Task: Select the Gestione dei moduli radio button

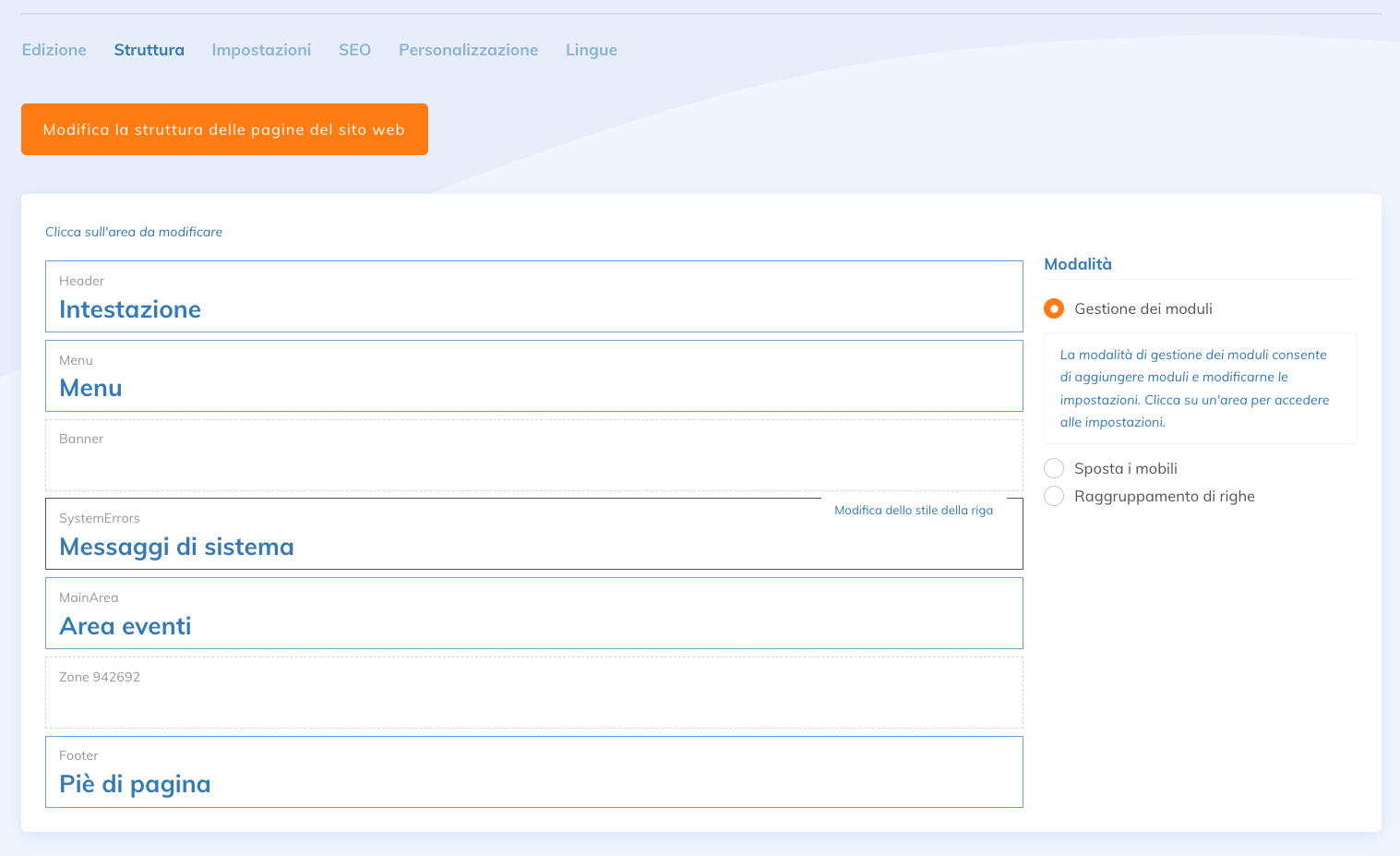Action: click(x=1054, y=308)
